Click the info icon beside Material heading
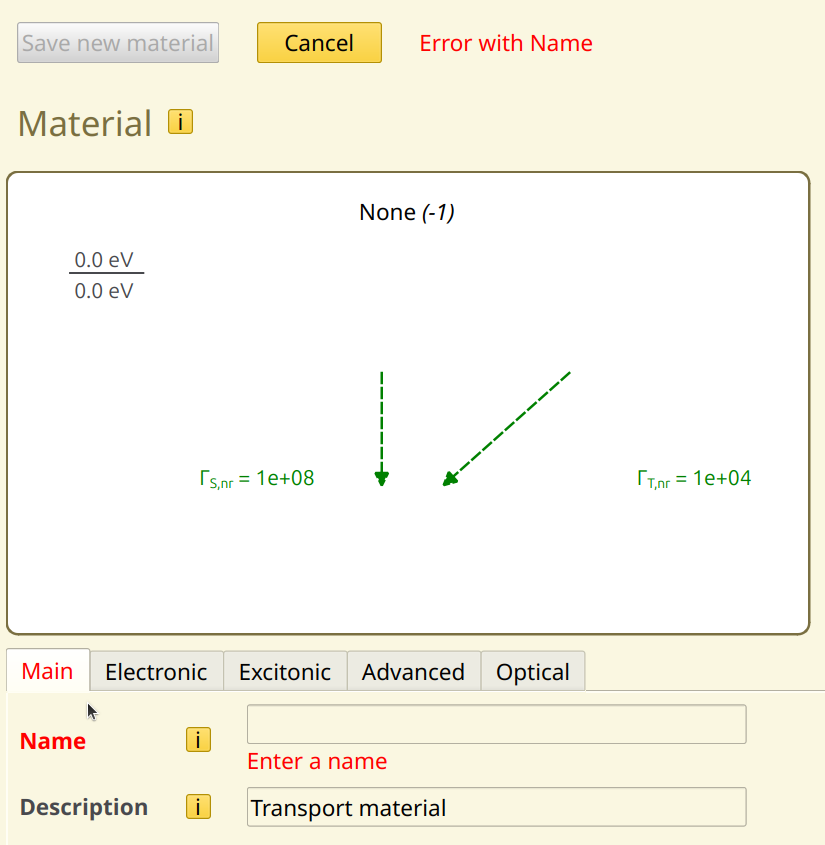Viewport: 825px width, 845px height. [180, 122]
